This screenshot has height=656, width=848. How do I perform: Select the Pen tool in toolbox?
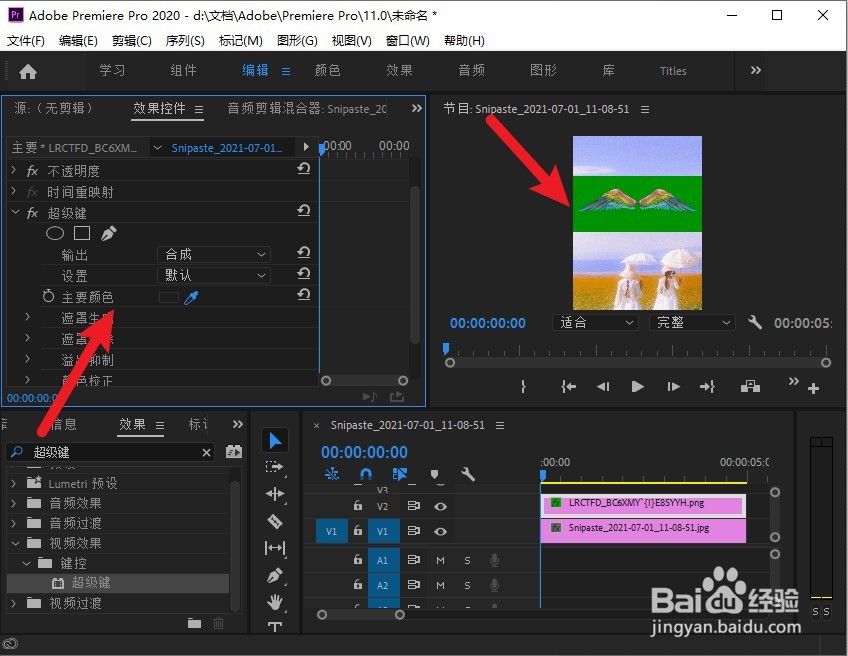[x=275, y=575]
